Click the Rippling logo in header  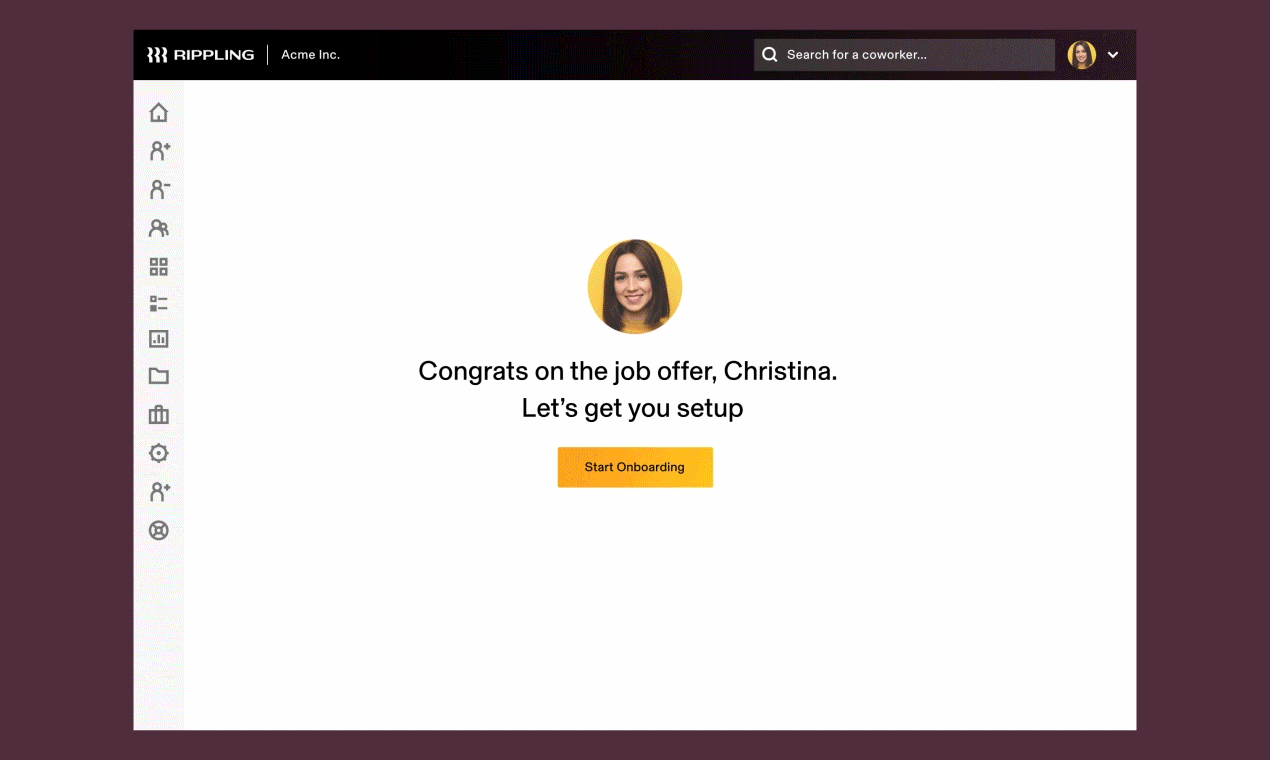pyautogui.click(x=200, y=55)
